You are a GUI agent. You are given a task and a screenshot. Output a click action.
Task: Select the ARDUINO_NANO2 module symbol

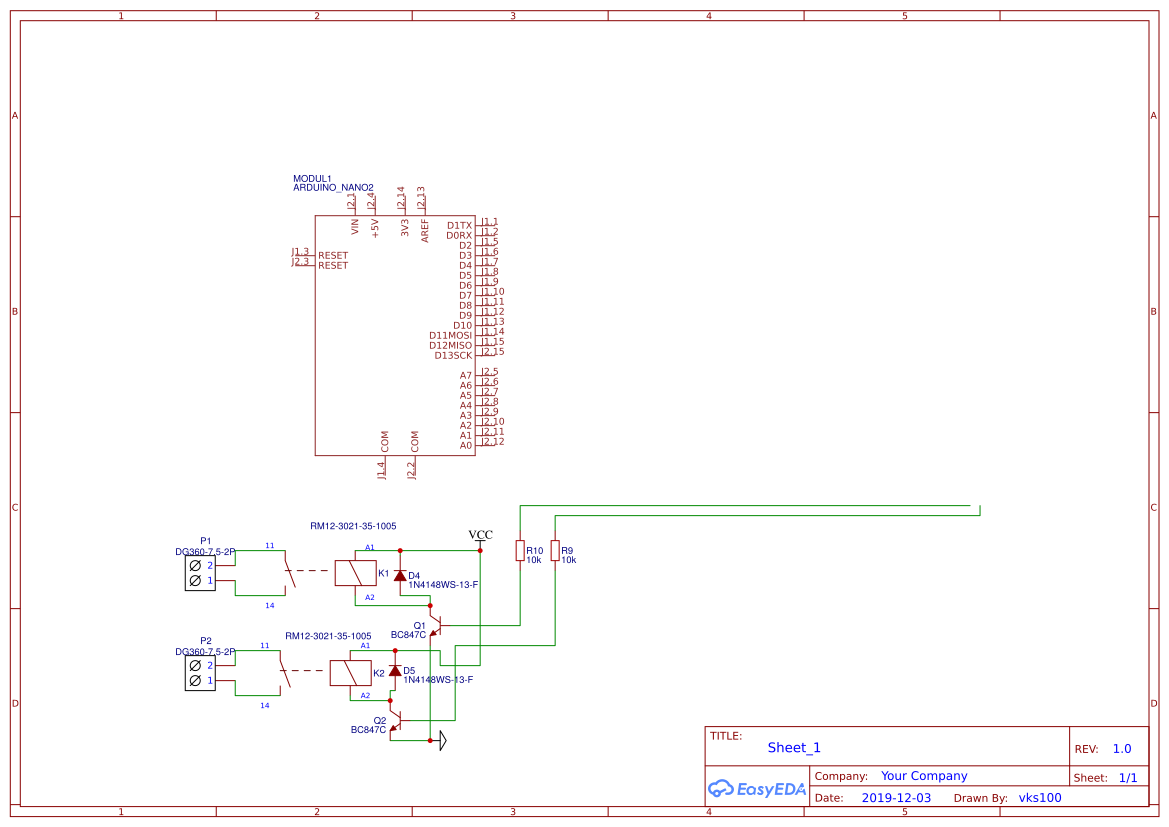[395, 330]
